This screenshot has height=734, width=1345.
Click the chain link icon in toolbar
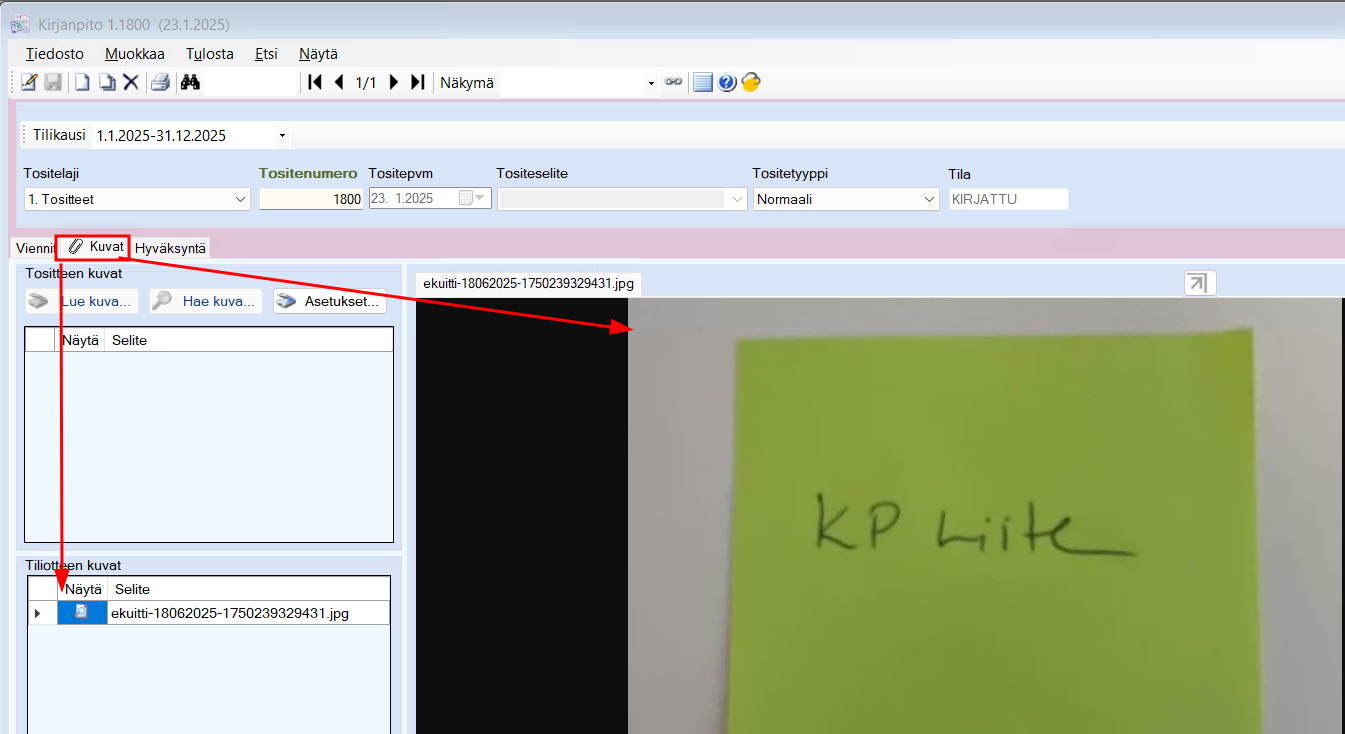674,82
